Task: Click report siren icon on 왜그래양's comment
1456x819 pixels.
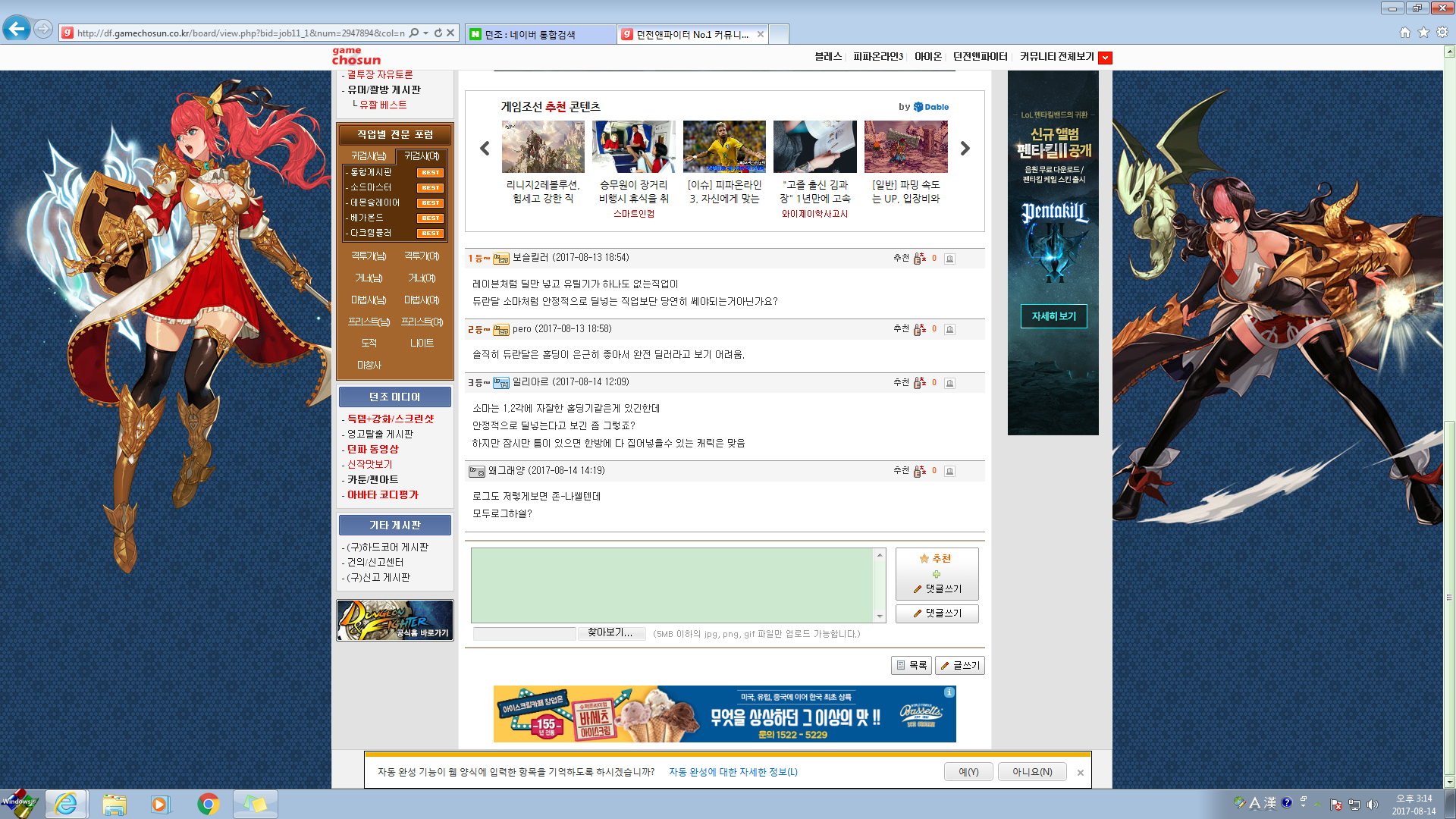Action: pyautogui.click(x=949, y=472)
